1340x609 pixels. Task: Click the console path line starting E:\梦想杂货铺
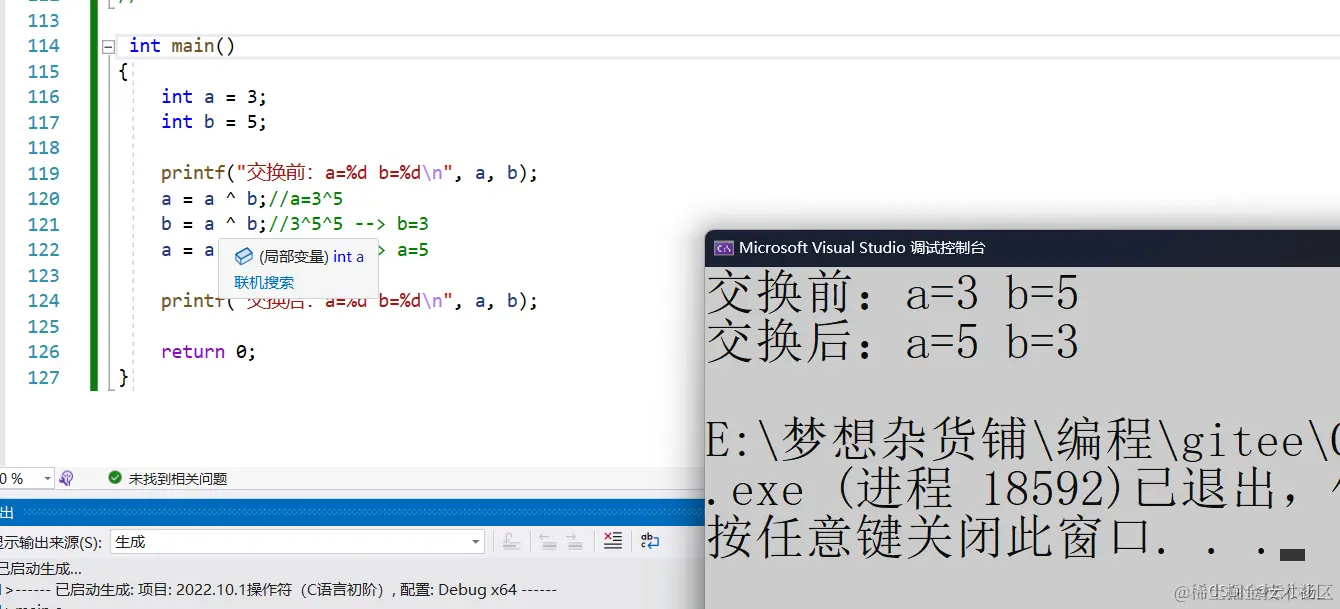point(1022,441)
